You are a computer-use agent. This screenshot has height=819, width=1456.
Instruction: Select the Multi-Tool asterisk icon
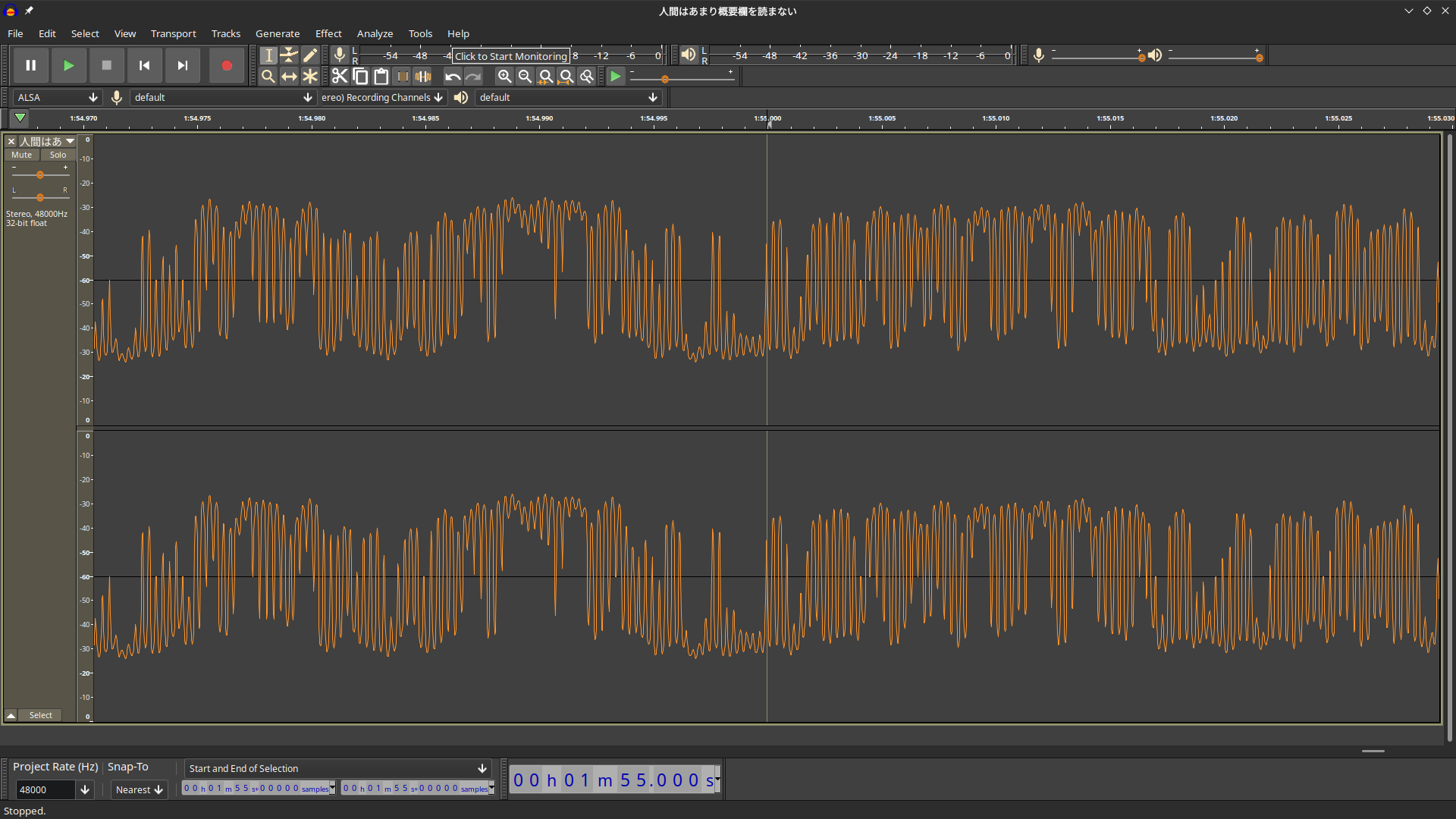pos(309,76)
